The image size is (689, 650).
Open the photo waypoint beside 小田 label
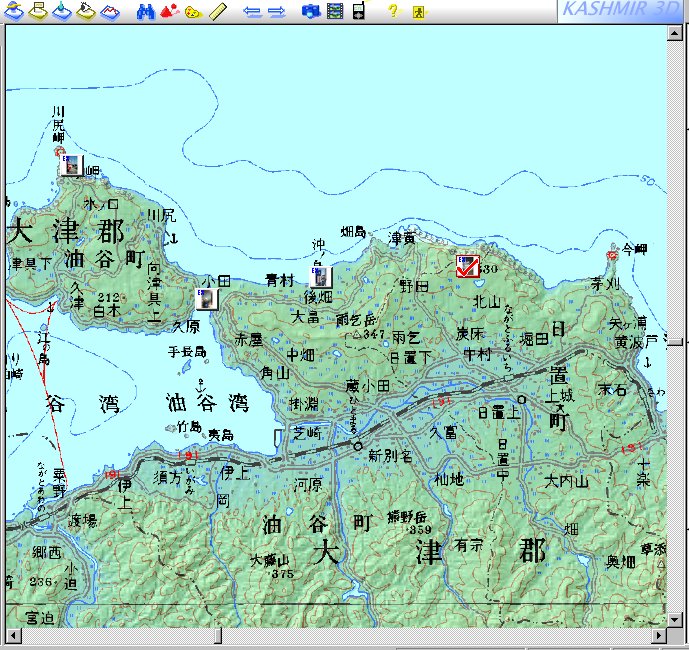point(205,298)
